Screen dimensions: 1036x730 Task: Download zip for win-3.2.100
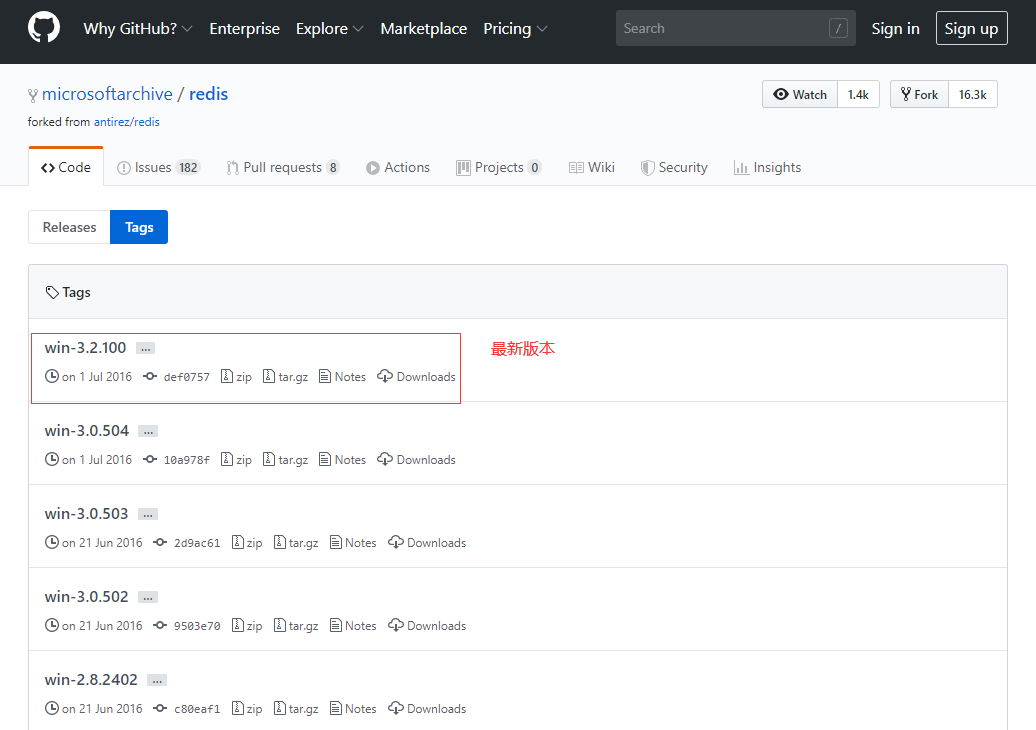pos(236,377)
